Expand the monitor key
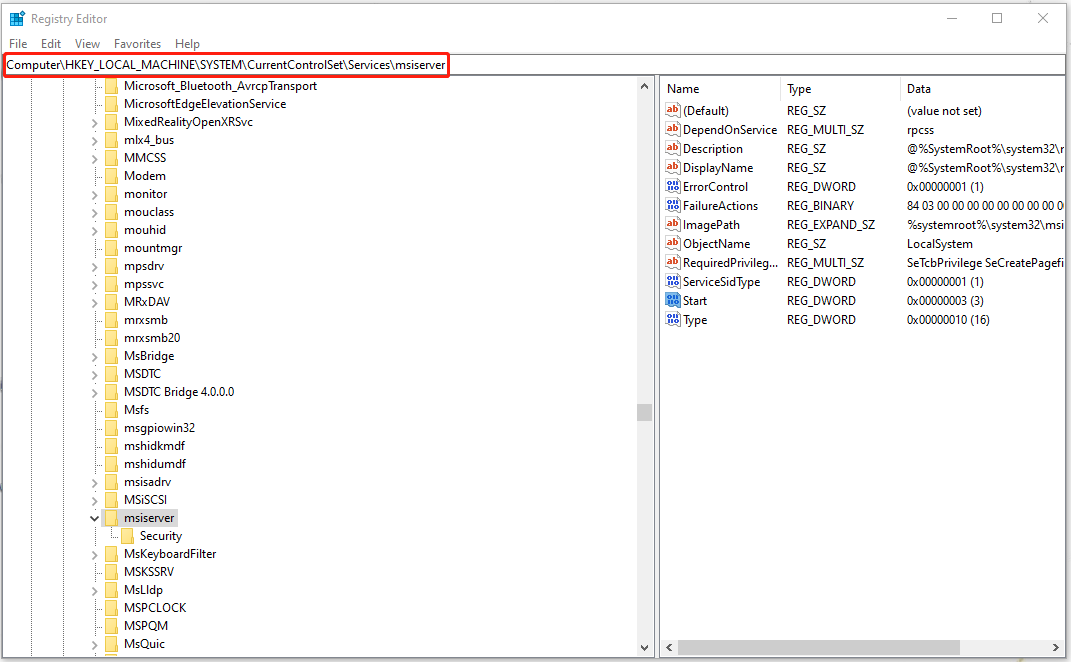 tap(94, 194)
